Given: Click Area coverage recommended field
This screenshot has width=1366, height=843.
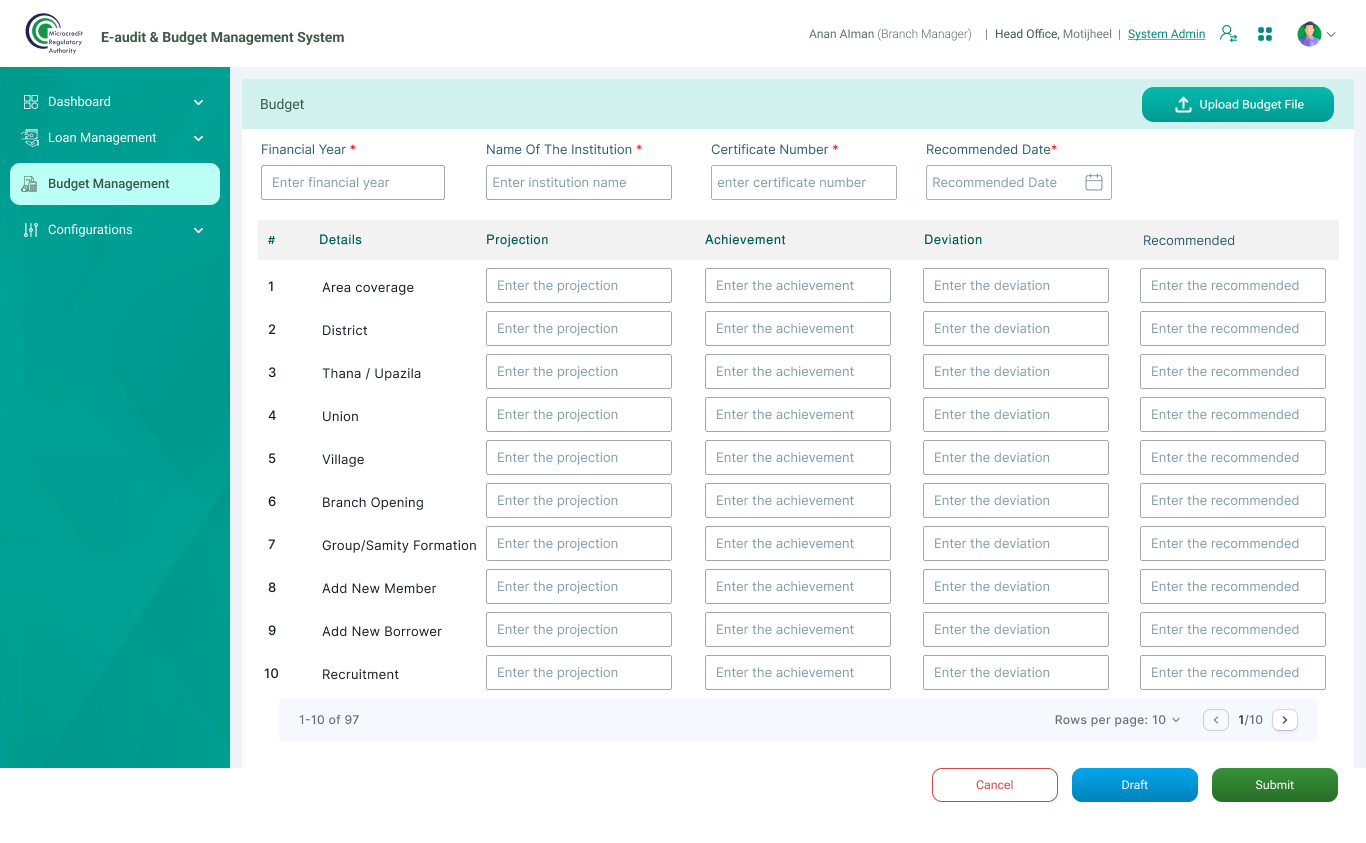Looking at the screenshot, I should (1233, 286).
